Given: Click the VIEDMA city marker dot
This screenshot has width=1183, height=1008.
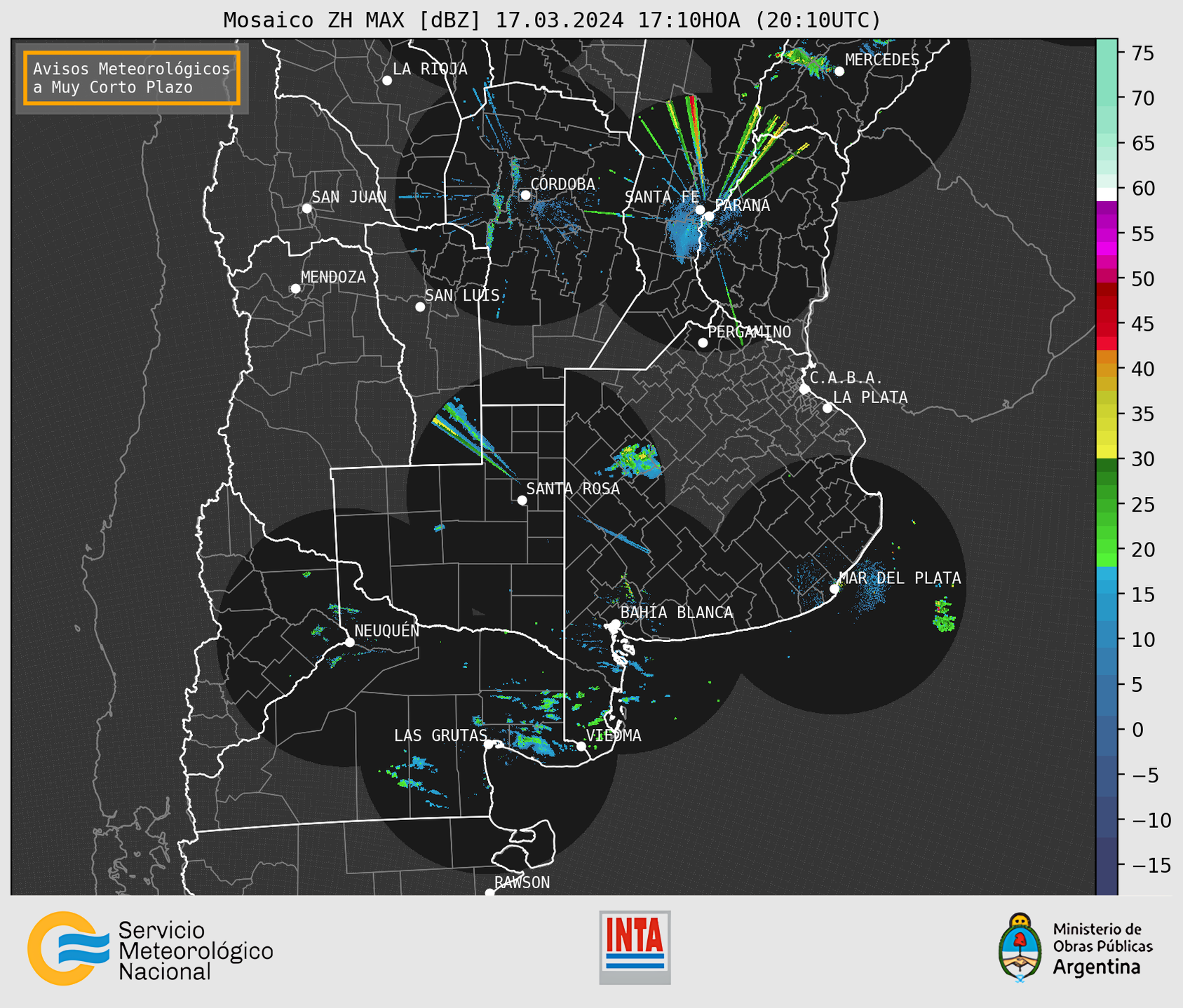Looking at the screenshot, I should pyautogui.click(x=581, y=746).
